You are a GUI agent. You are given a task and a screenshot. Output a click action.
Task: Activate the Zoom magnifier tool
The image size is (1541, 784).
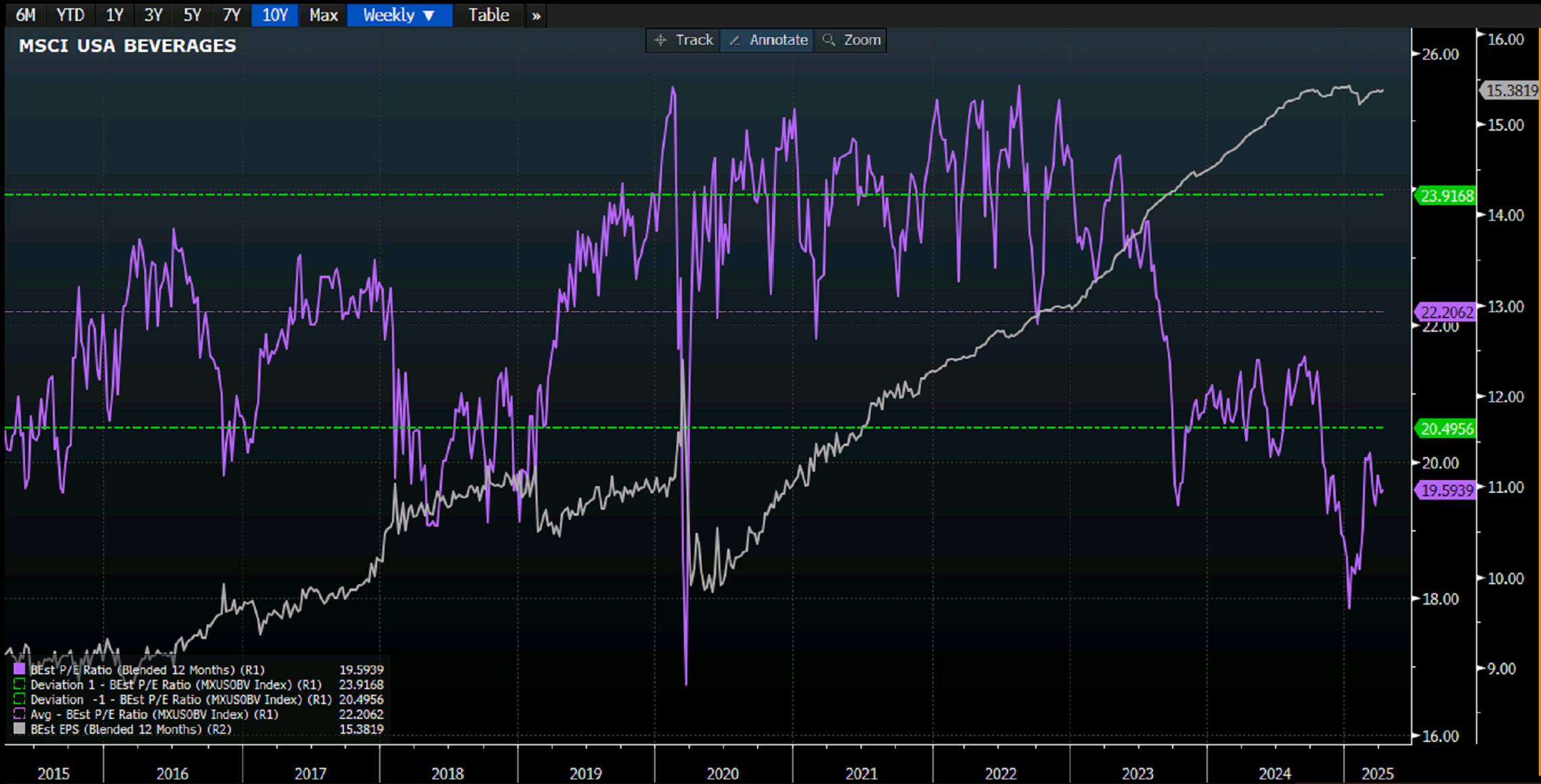851,40
